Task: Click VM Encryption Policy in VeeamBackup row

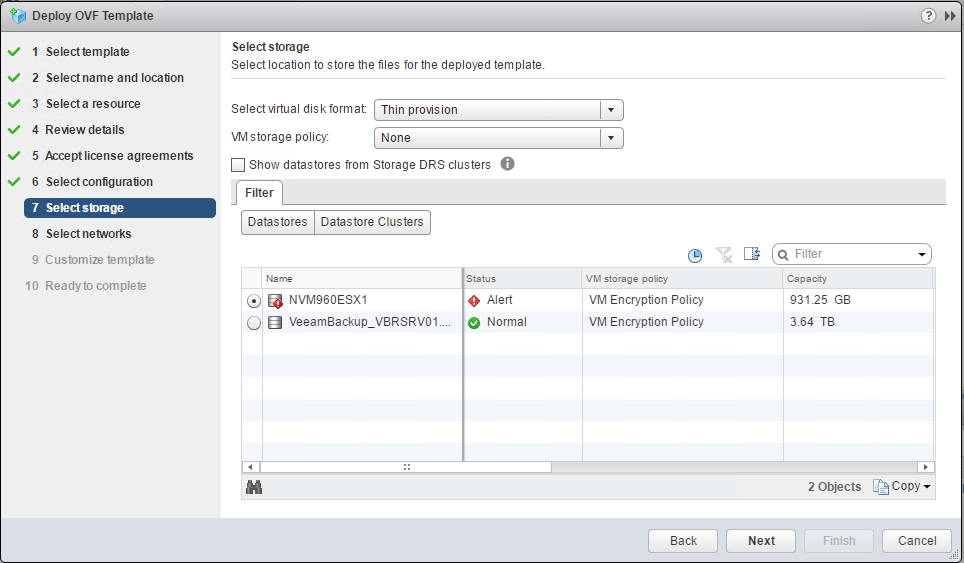Action: pos(646,322)
